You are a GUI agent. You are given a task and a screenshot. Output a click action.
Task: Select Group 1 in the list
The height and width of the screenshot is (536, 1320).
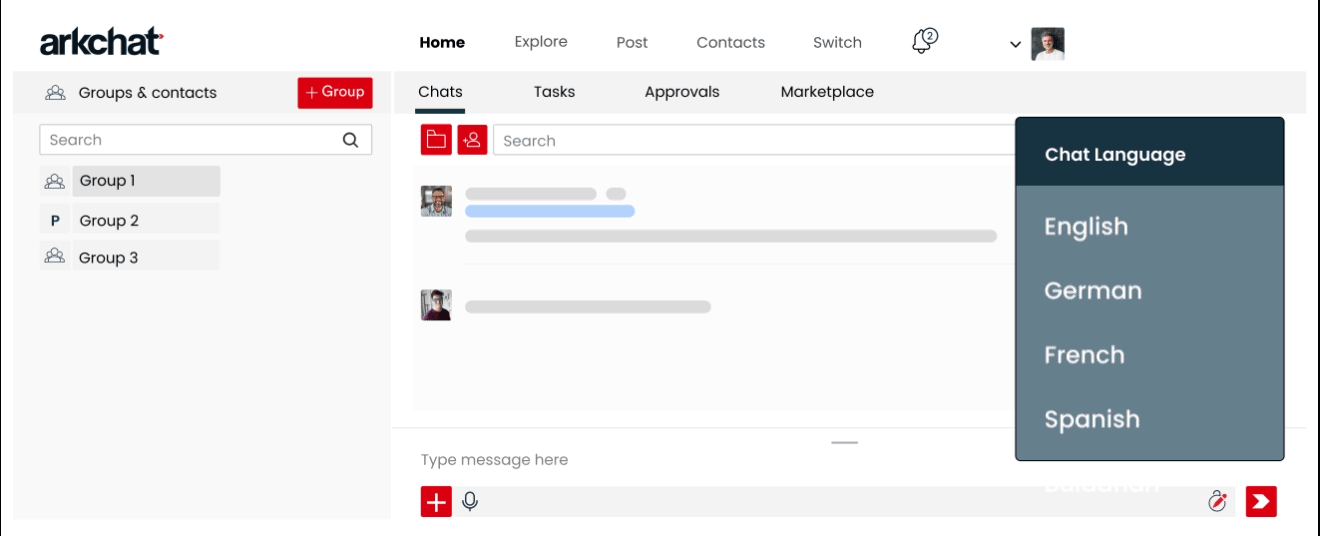[146, 181]
